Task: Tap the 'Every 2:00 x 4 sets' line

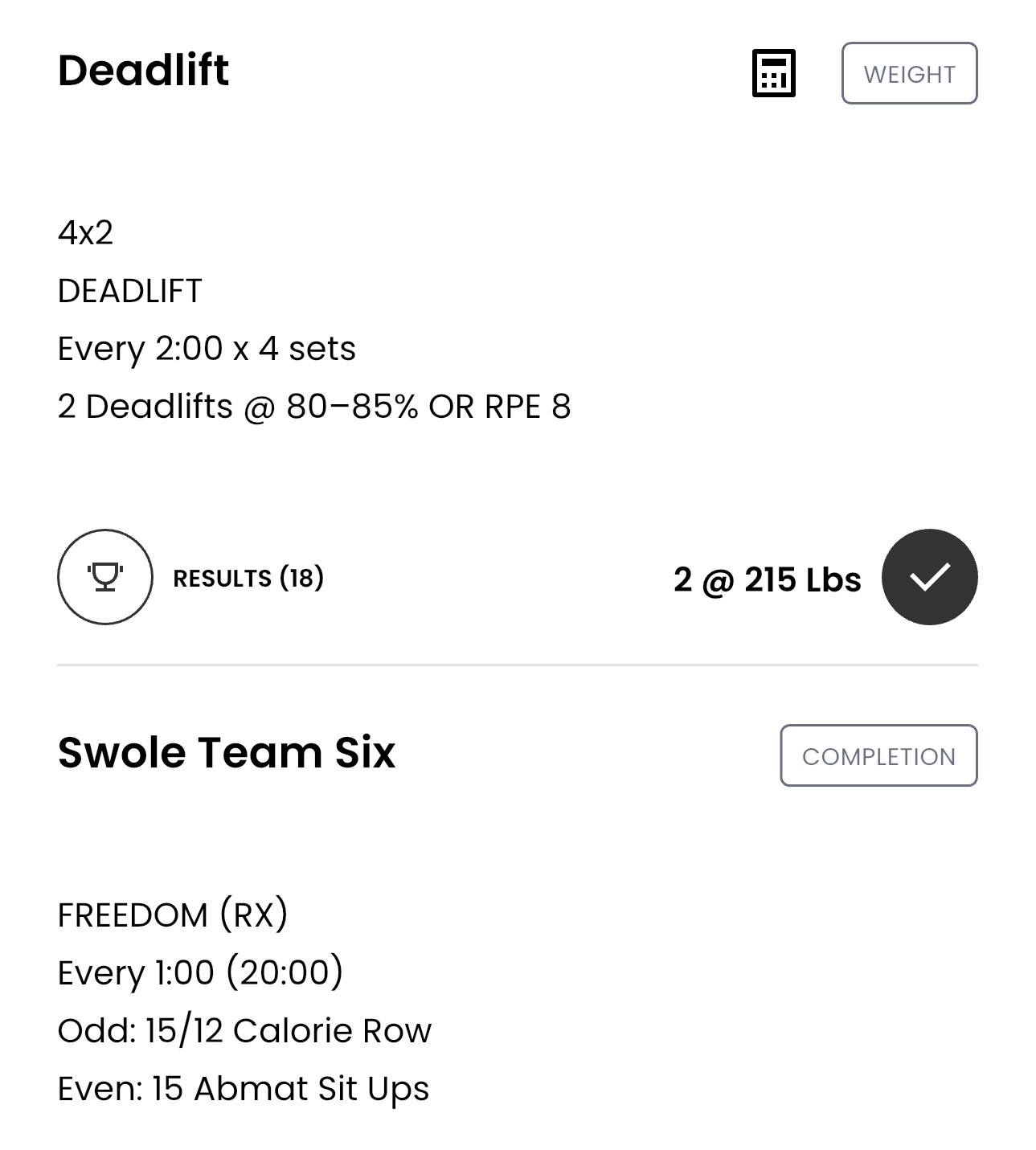Action: (x=207, y=350)
